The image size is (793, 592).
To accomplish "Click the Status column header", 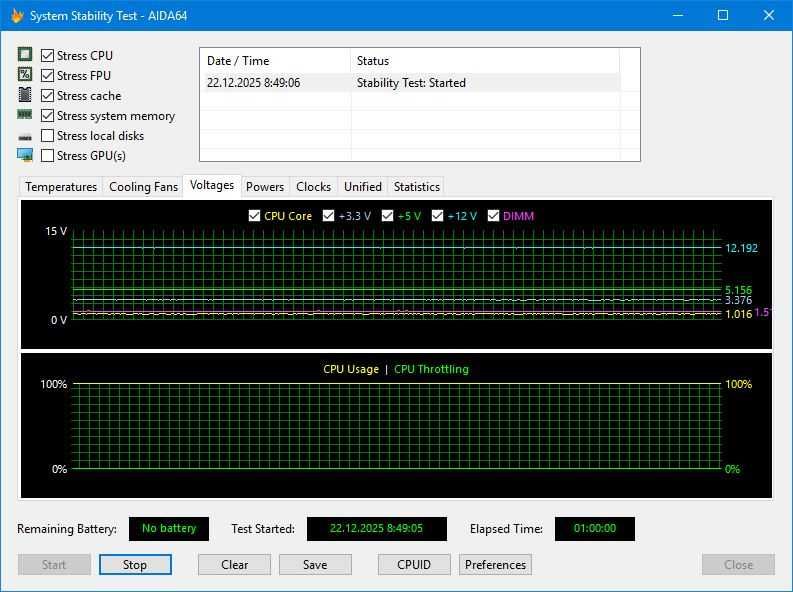I will [x=484, y=61].
